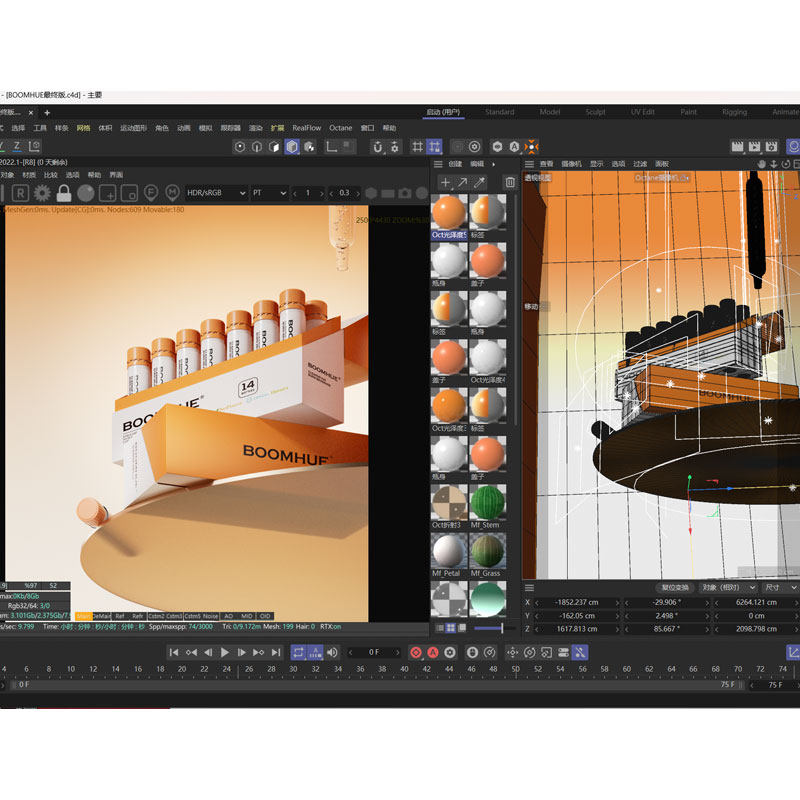
Task: Switch to the UV Edit layout tab
Action: (642, 112)
